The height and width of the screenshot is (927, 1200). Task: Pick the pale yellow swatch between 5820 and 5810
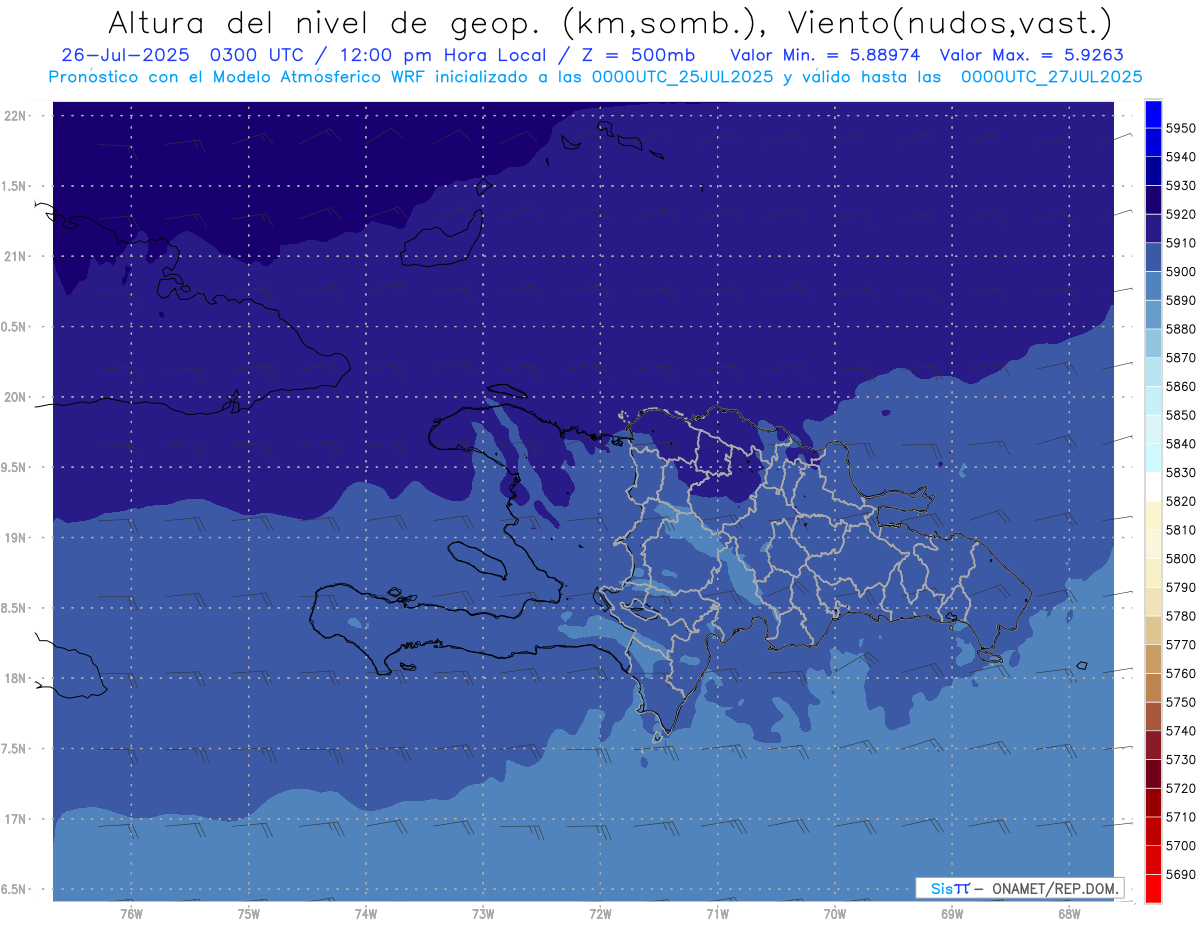1152,516
